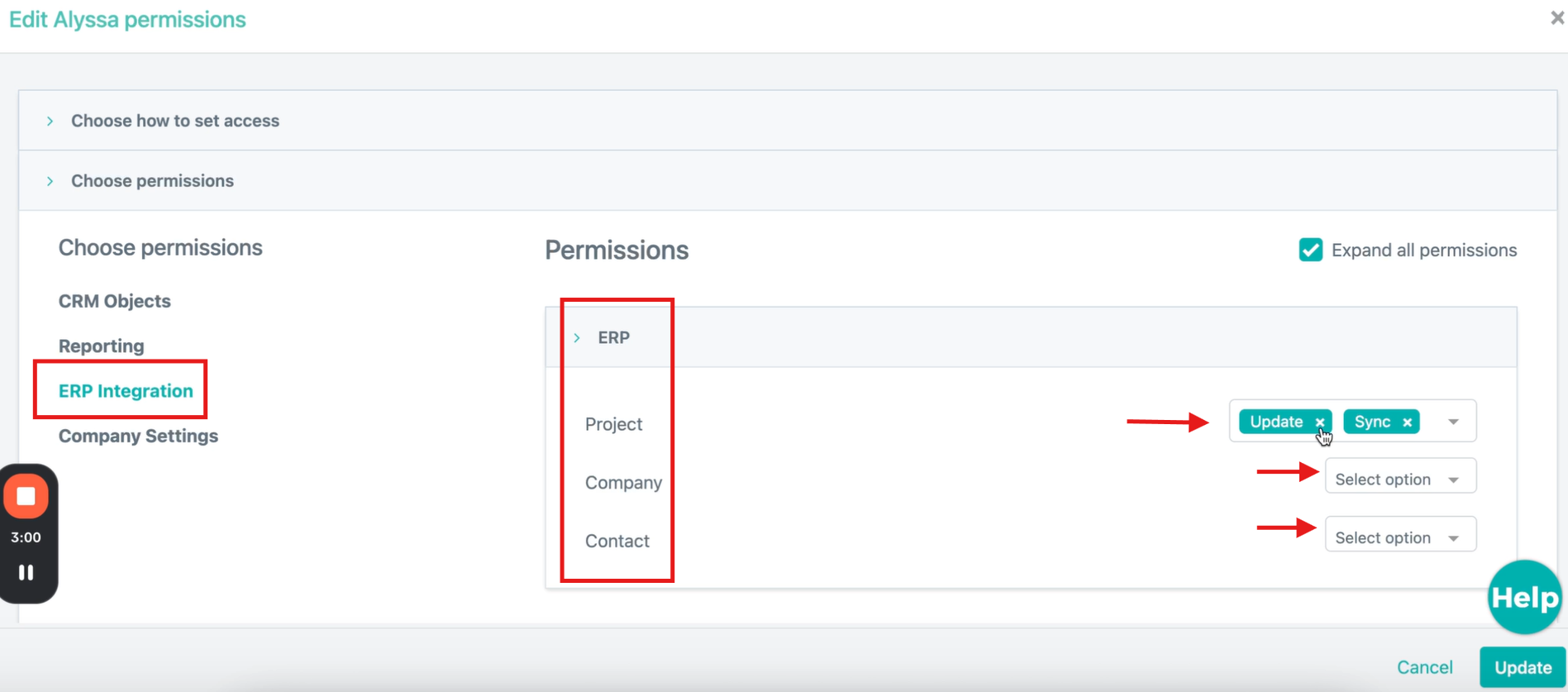Click the Update tag label
The width and height of the screenshot is (1568, 692).
click(x=1275, y=422)
